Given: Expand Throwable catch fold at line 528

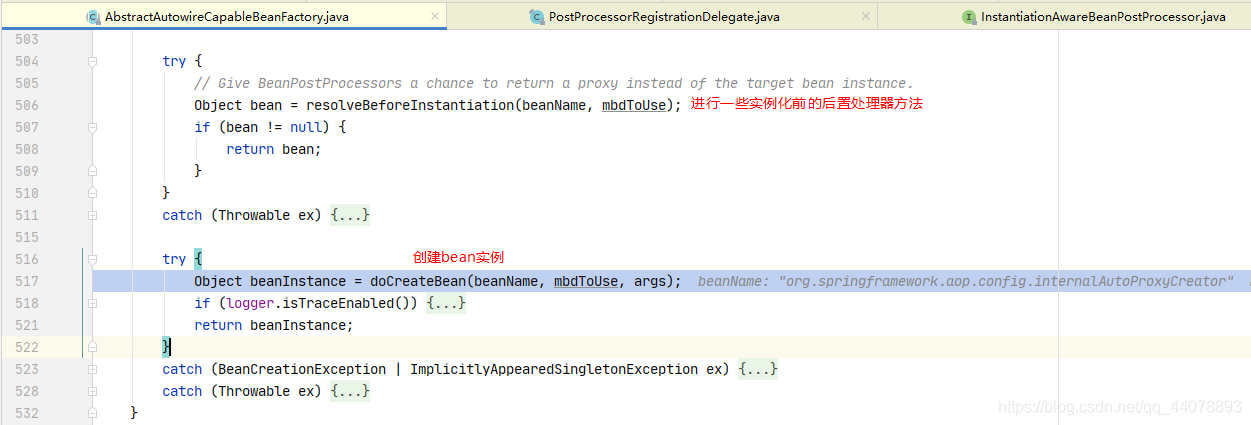Looking at the screenshot, I should 92,391.
